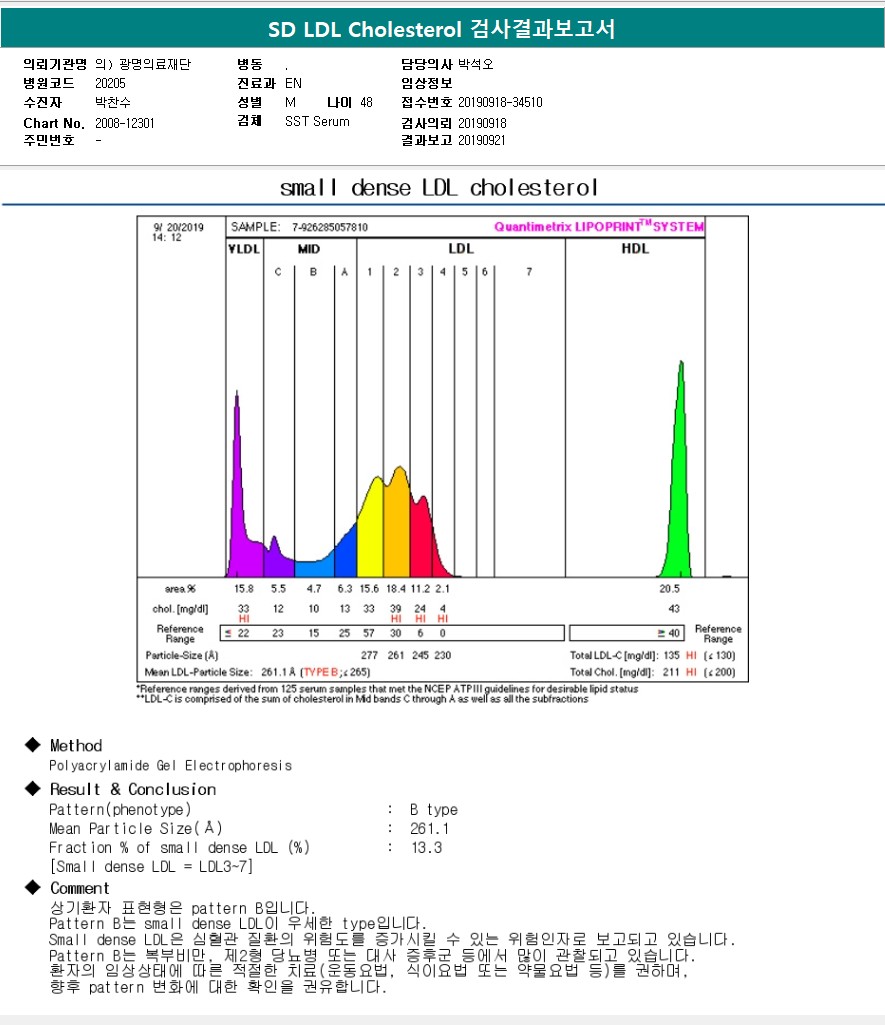Click the diamond bullet beside Comment
This screenshot has width=885, height=1025.
(32, 888)
